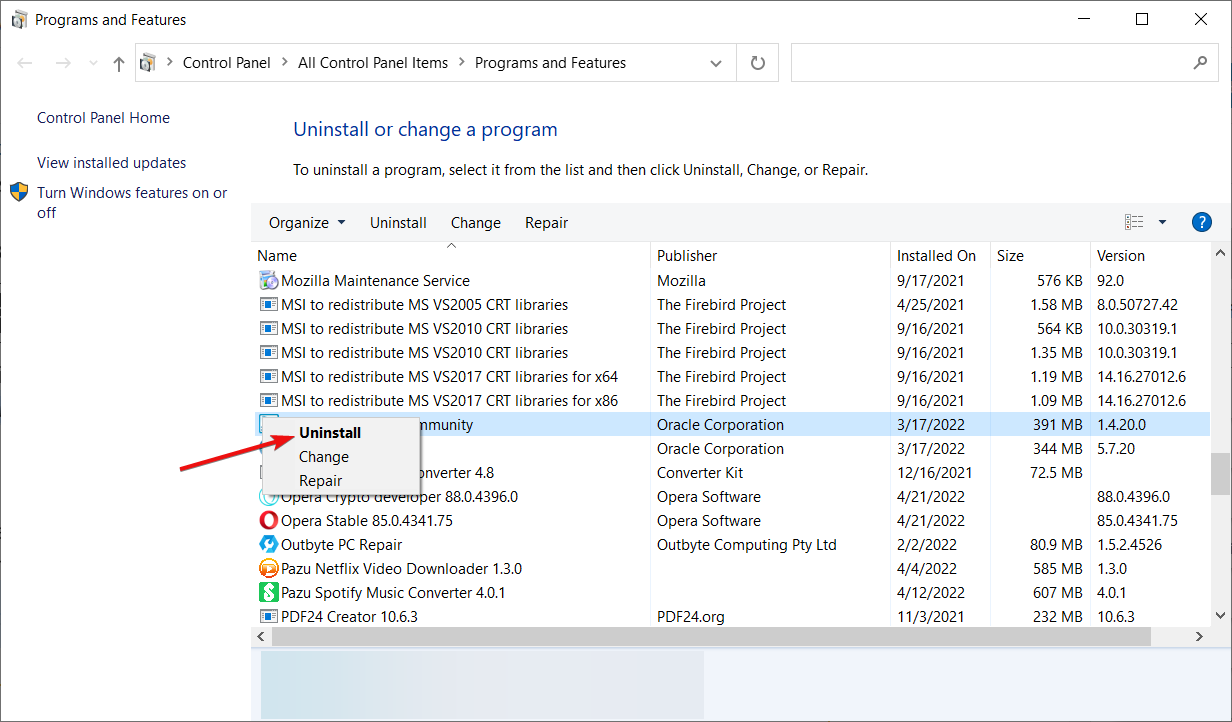The image size is (1232, 722).
Task: Click the Programs and Features title bar icon
Action: click(x=19, y=19)
